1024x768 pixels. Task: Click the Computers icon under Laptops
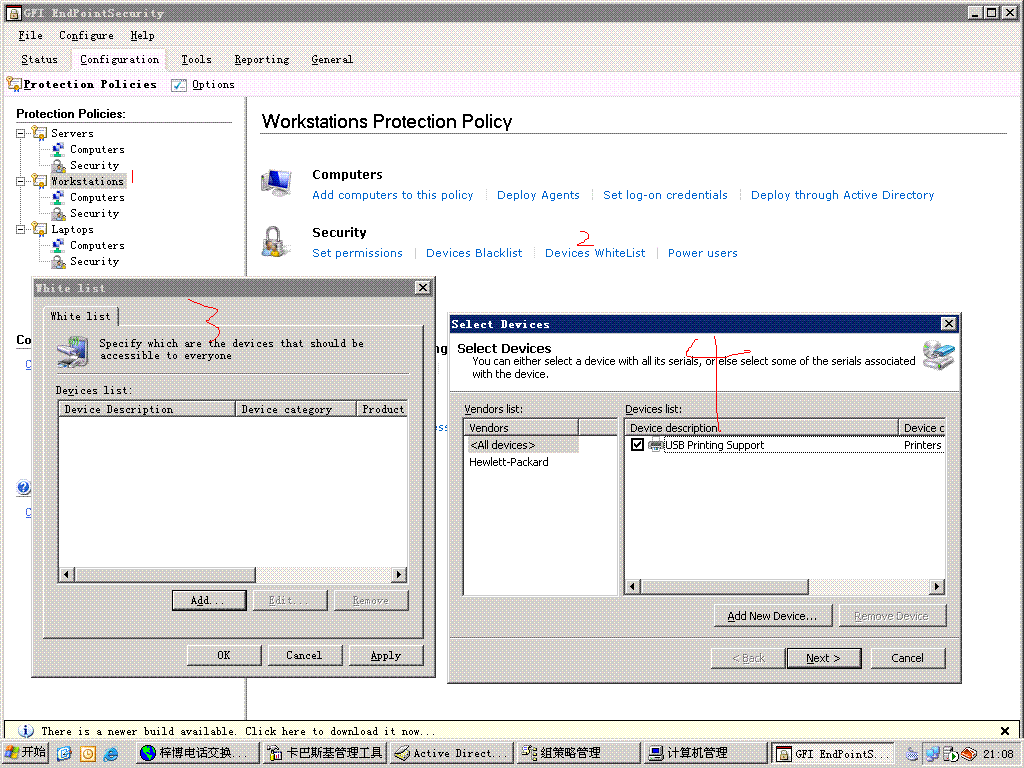(x=58, y=246)
